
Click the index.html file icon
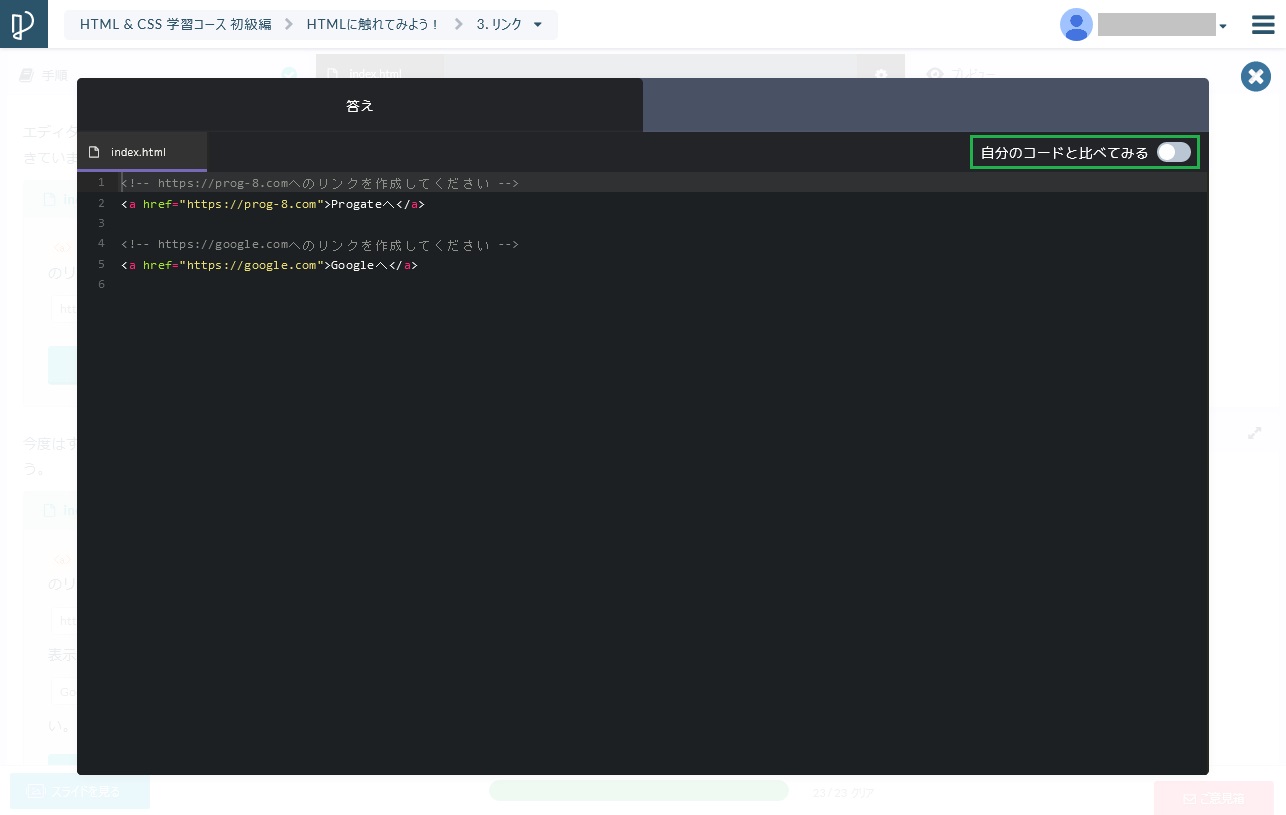point(95,152)
